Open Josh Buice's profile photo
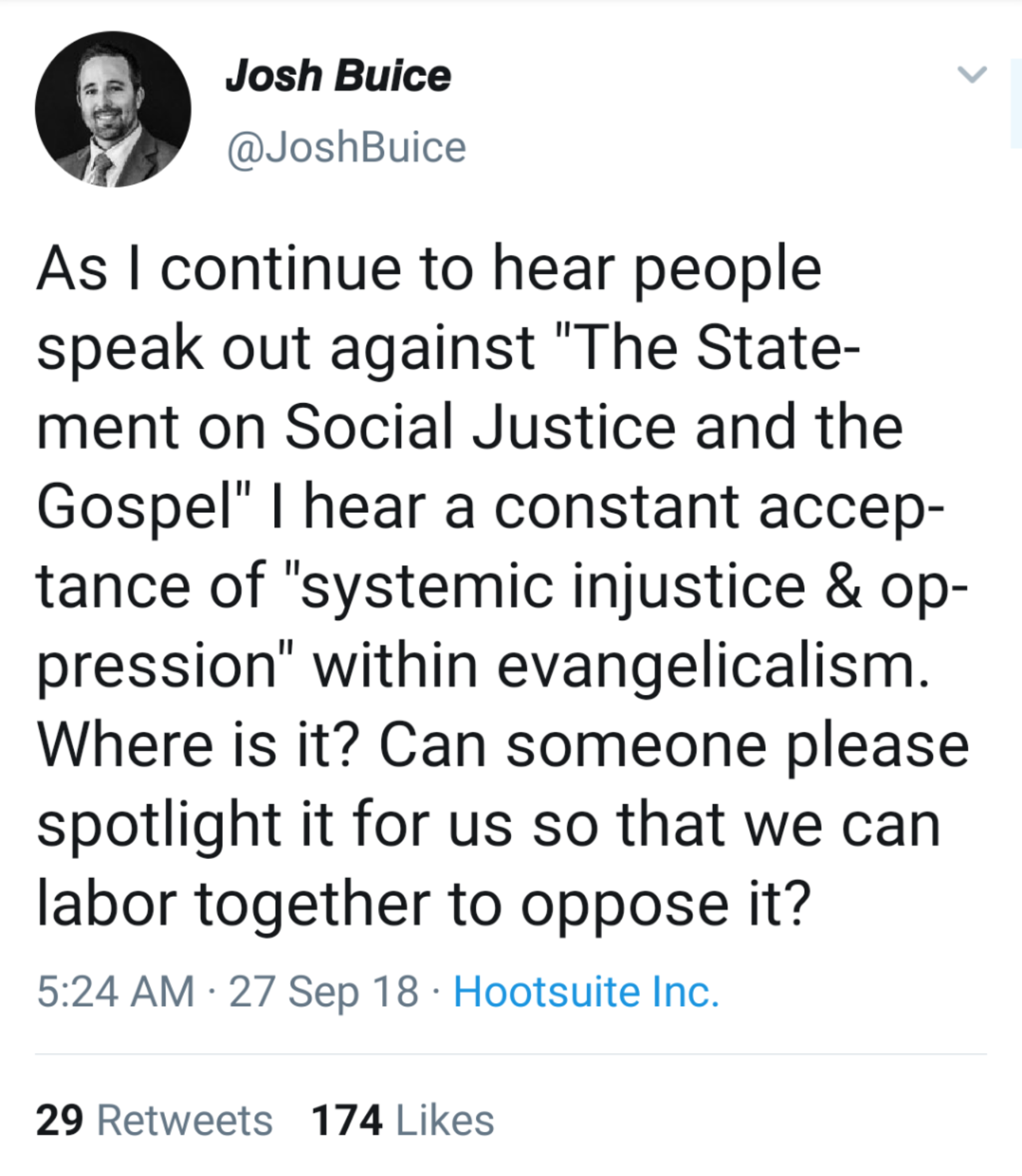The image size is (1022, 1176). click(113, 109)
